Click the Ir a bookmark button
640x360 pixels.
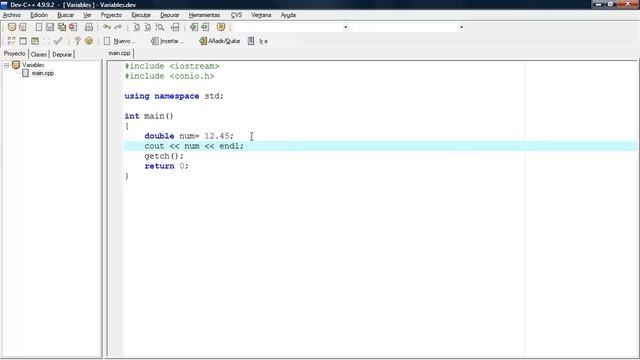click(258, 41)
